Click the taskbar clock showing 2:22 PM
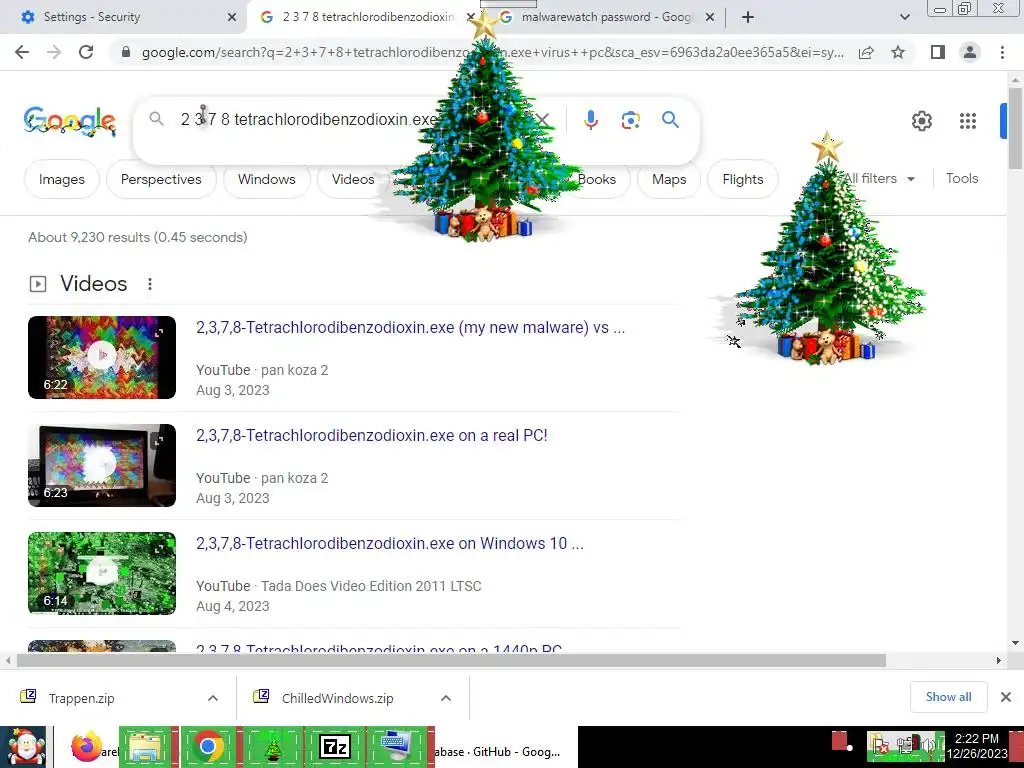 click(976, 746)
